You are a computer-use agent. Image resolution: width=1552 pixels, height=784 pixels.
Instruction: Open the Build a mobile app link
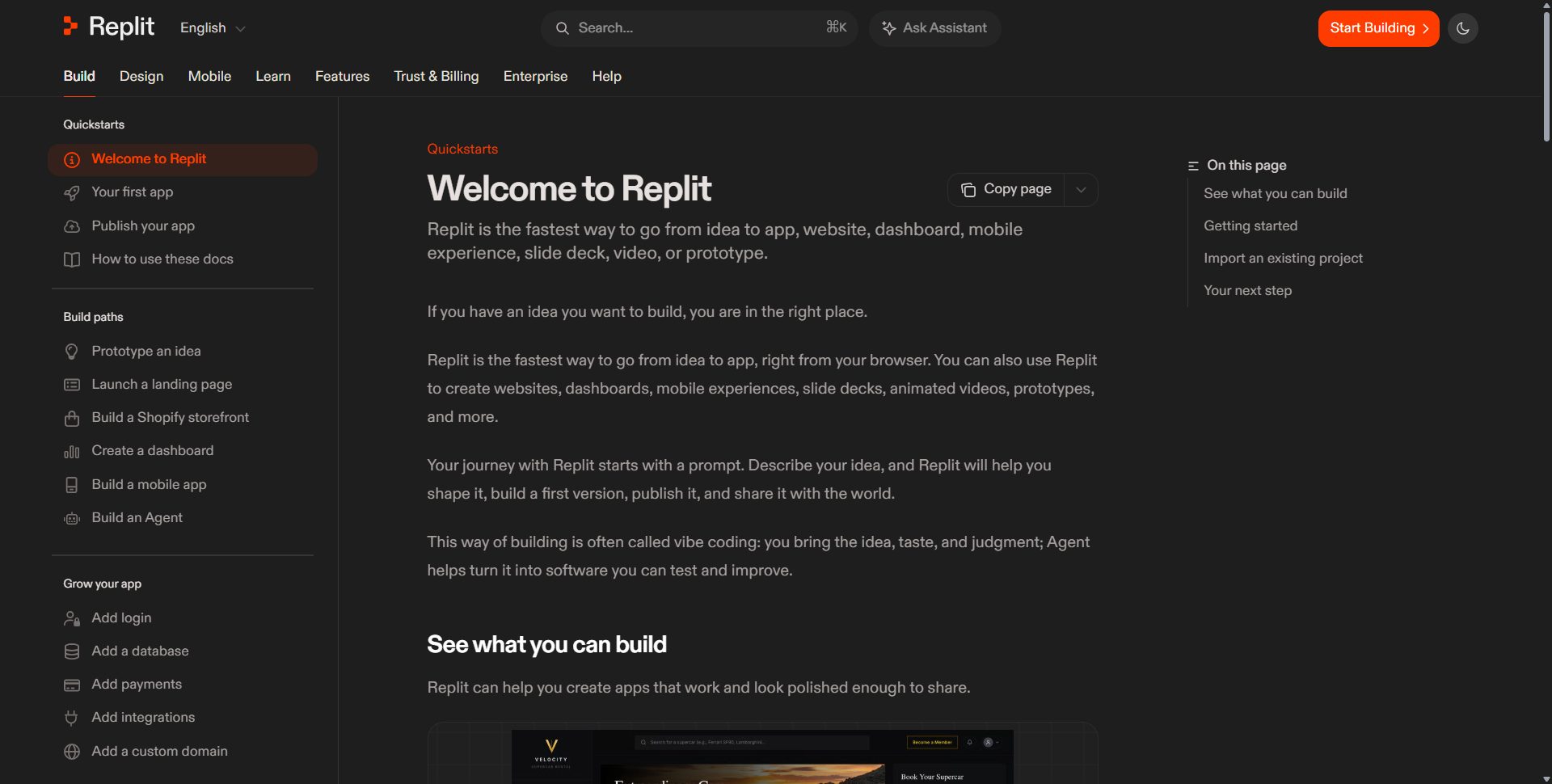click(x=149, y=485)
